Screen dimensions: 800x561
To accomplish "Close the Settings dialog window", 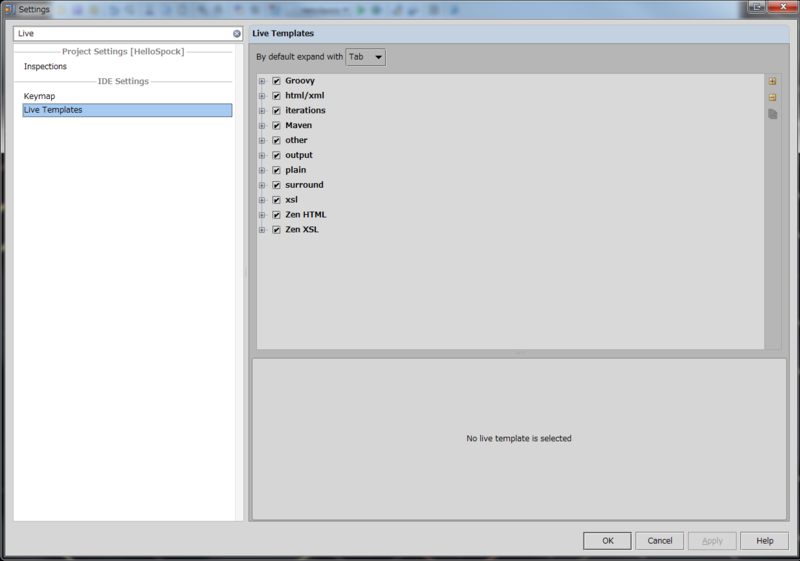I will pos(783,7).
